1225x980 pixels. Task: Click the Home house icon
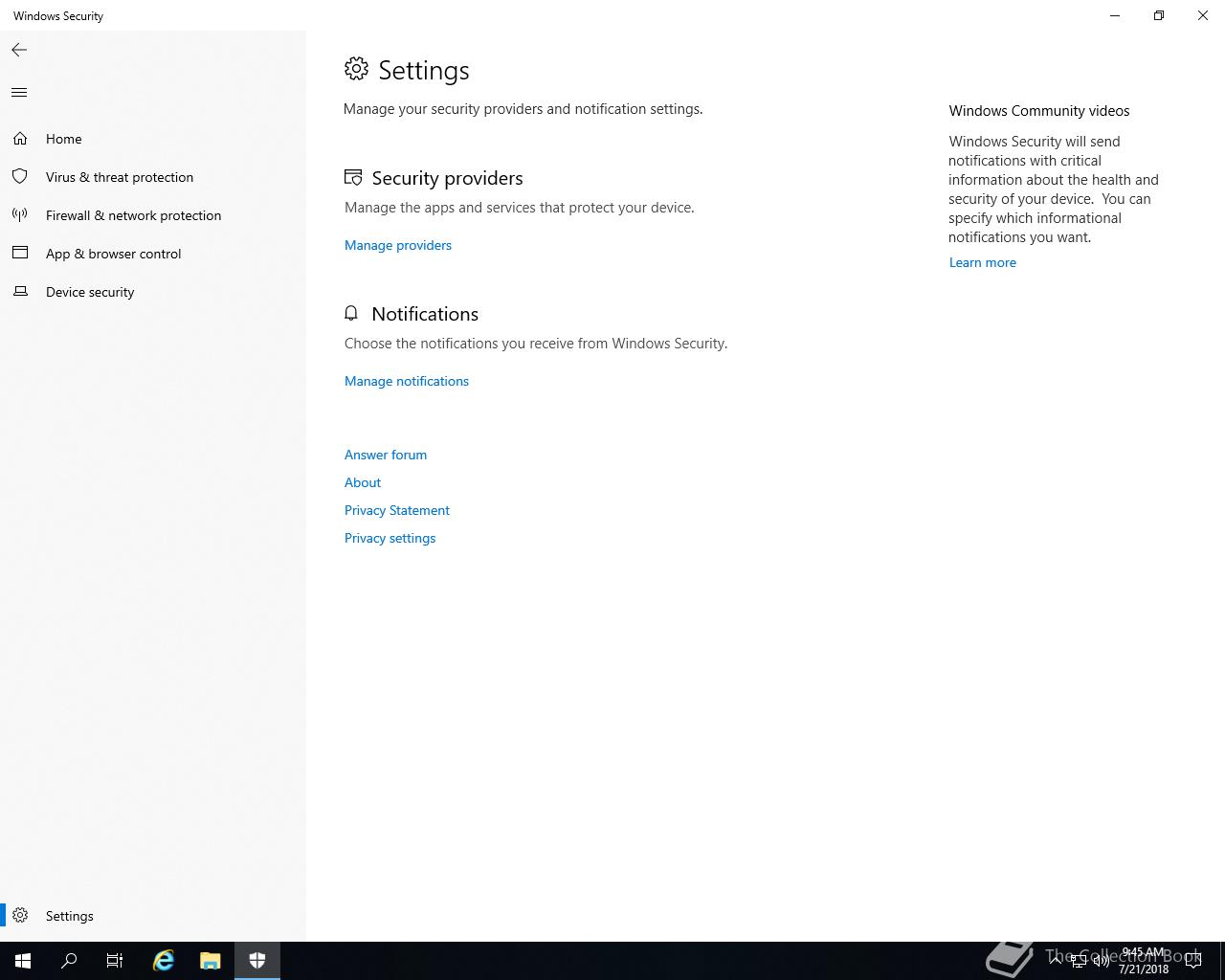pyautogui.click(x=20, y=139)
